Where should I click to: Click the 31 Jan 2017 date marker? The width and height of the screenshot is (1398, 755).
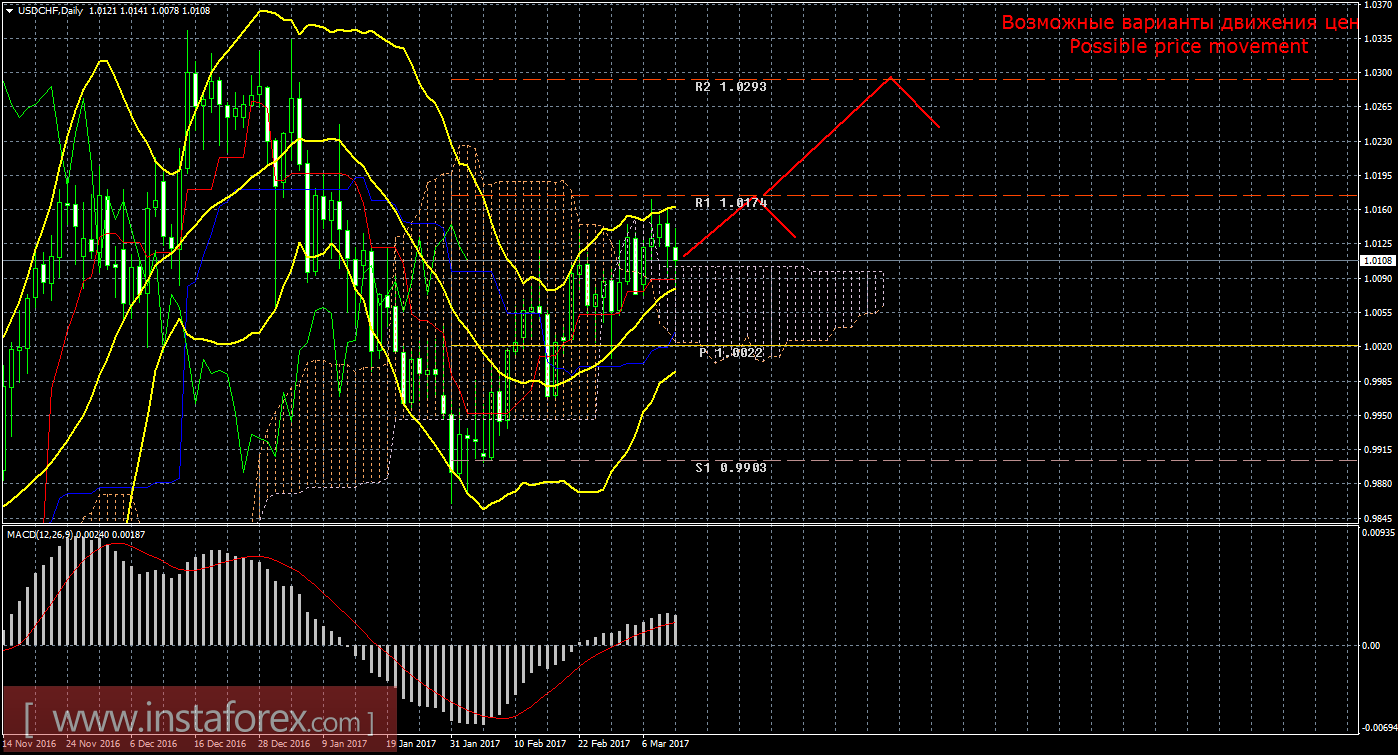[x=475, y=744]
